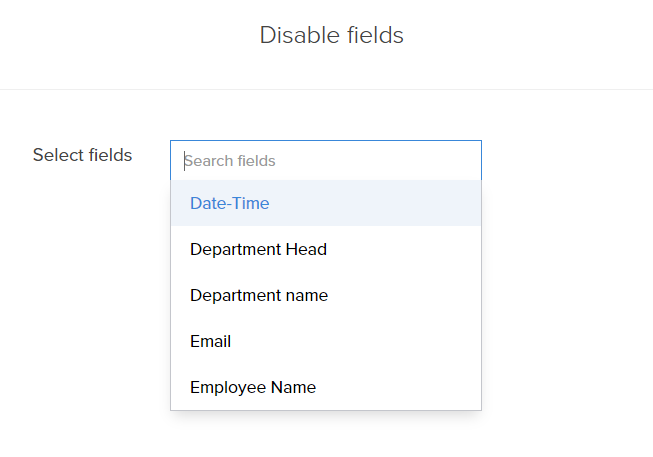
Task: Disable the Email field
Action: 211,341
